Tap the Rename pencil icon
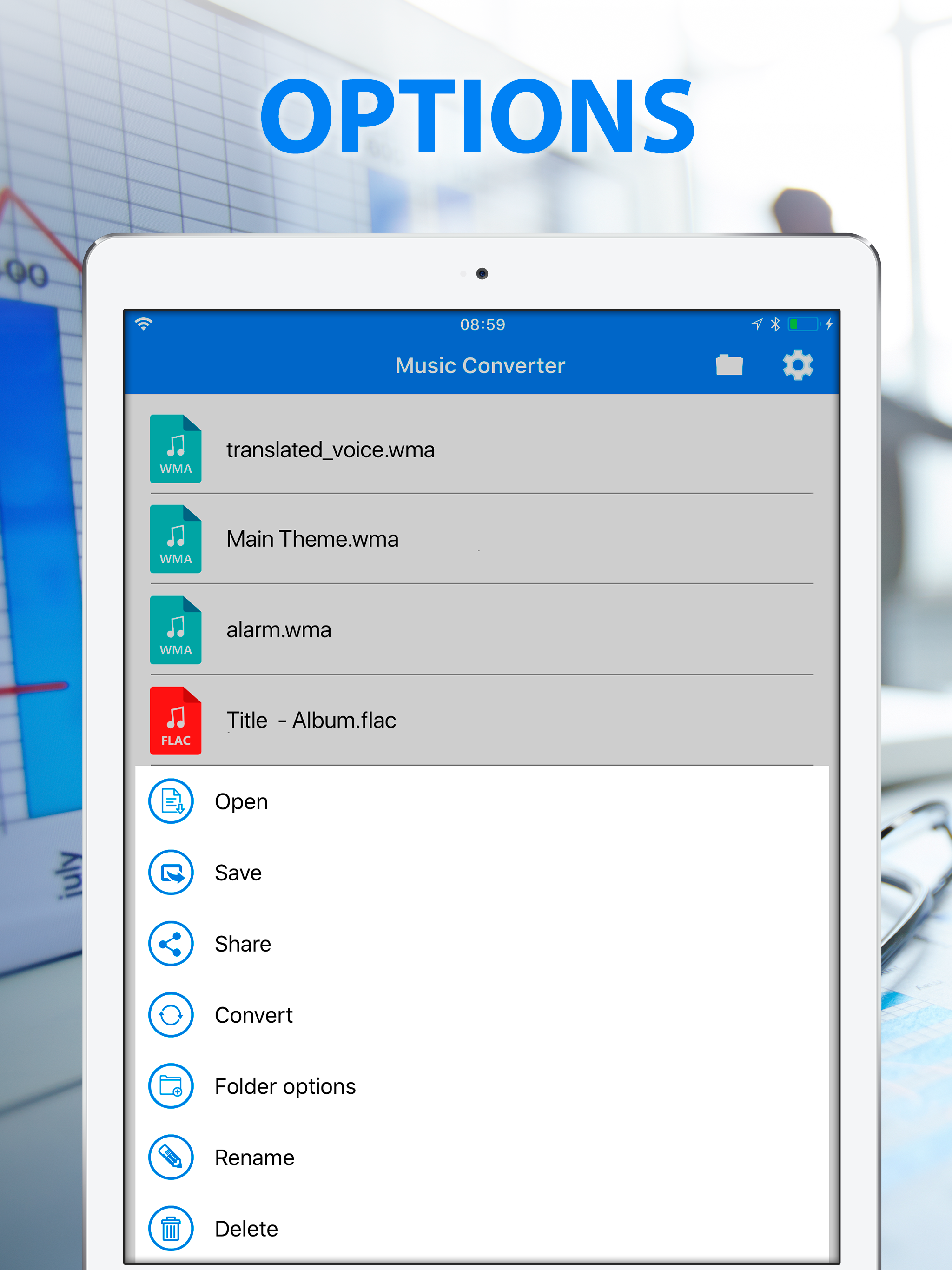The width and height of the screenshot is (952, 1270). (x=171, y=1157)
